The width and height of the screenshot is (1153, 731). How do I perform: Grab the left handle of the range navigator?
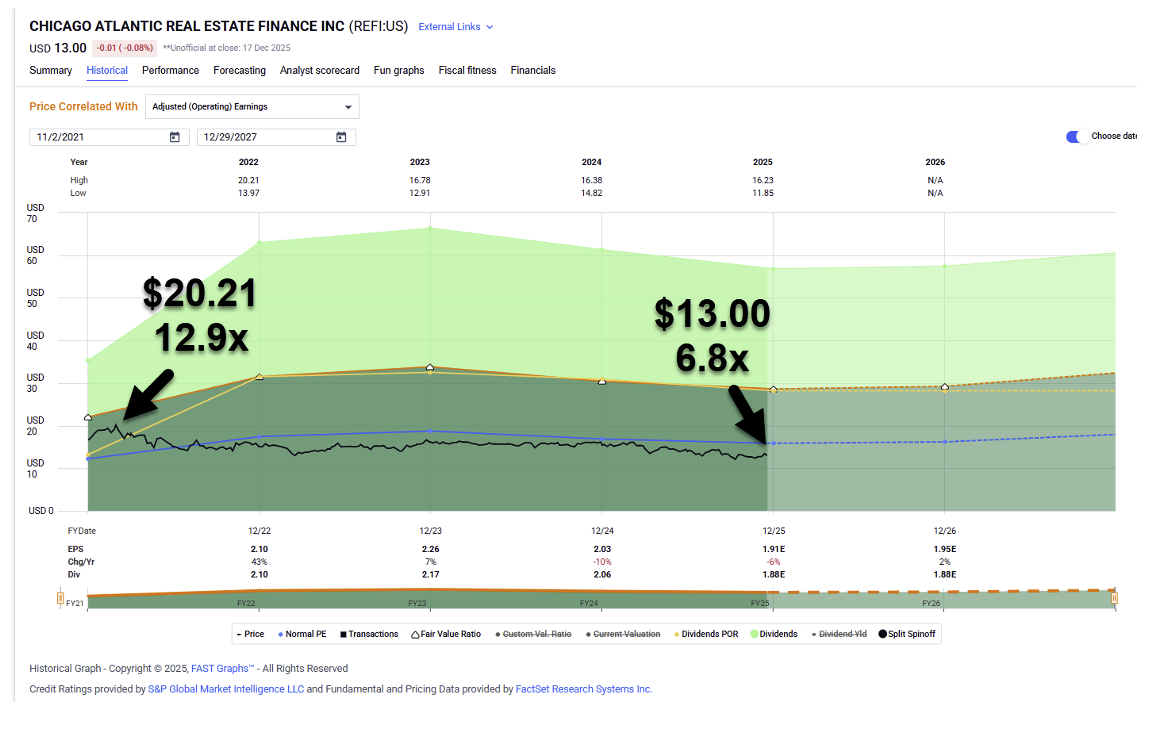[x=61, y=599]
